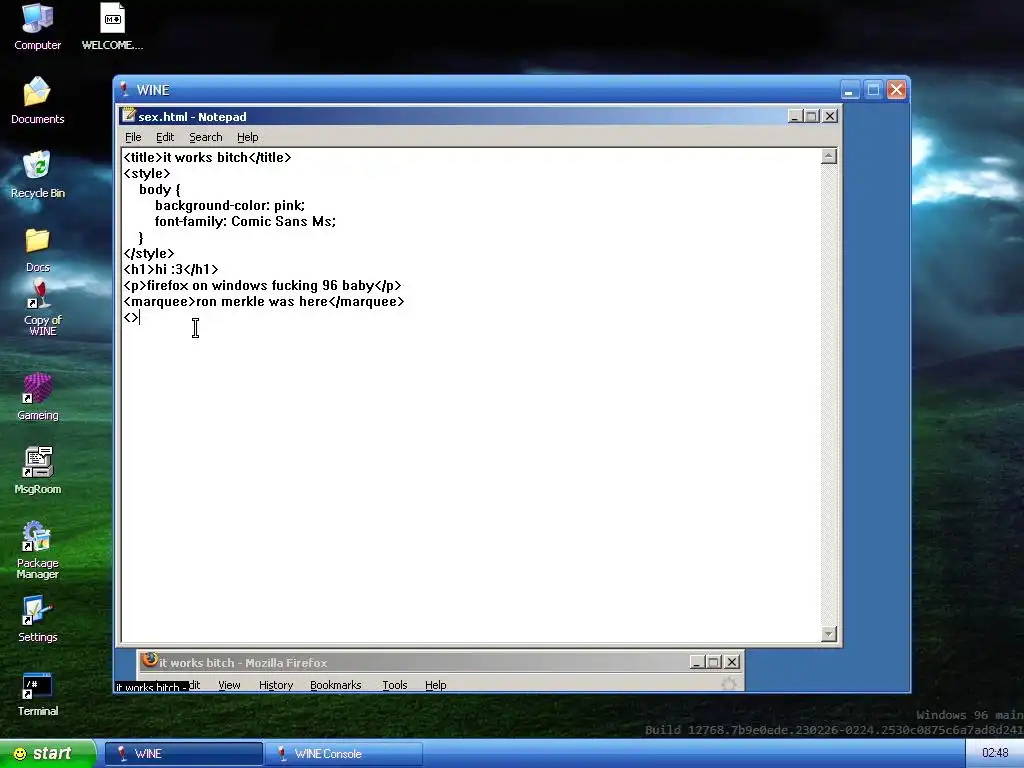1024x768 pixels.
Task: Open the Firefox Tools menu
Action: tap(394, 684)
